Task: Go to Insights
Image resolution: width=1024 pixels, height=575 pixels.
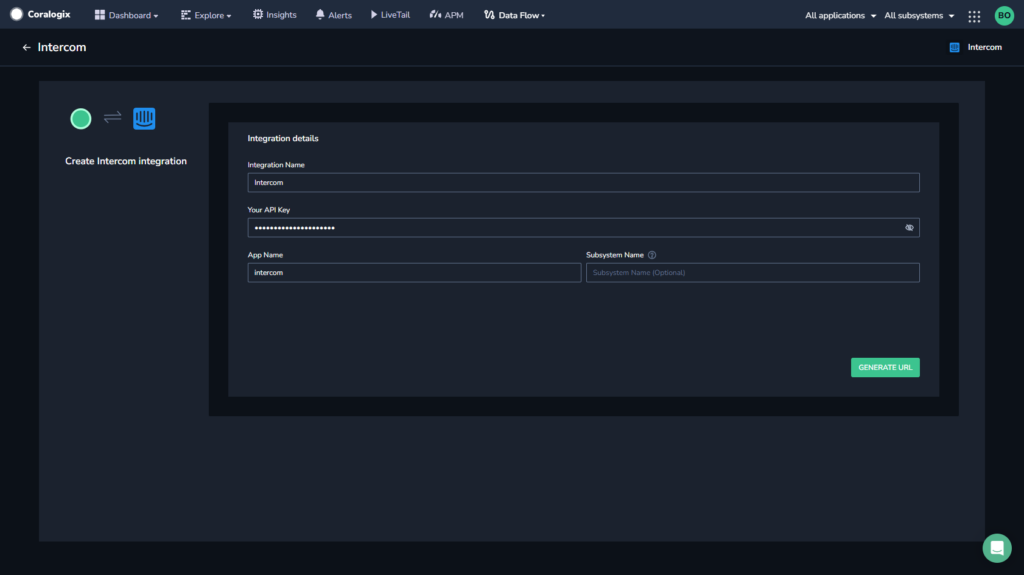Action: [x=274, y=14]
